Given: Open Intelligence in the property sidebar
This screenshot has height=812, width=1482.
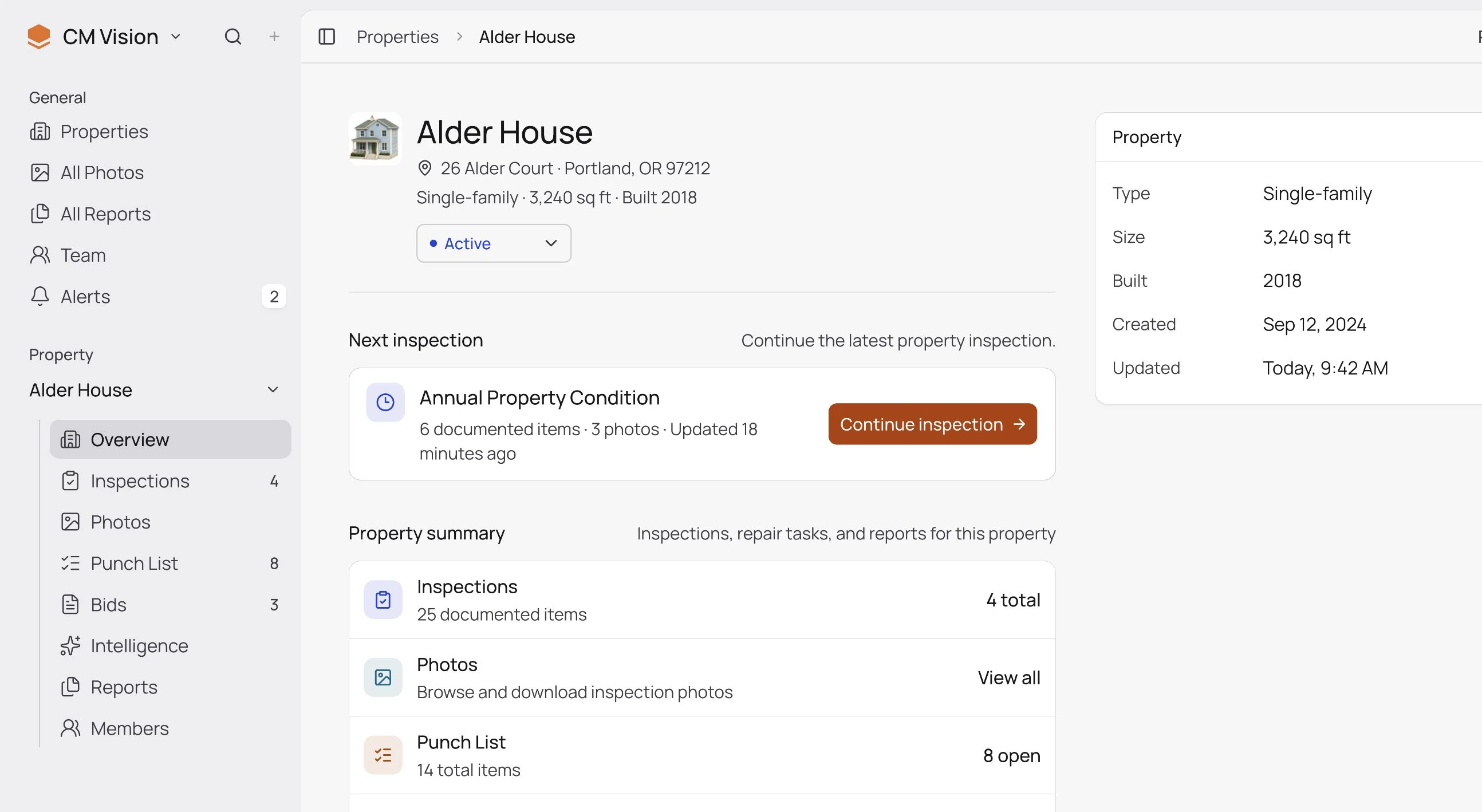Looking at the screenshot, I should click(170, 646).
